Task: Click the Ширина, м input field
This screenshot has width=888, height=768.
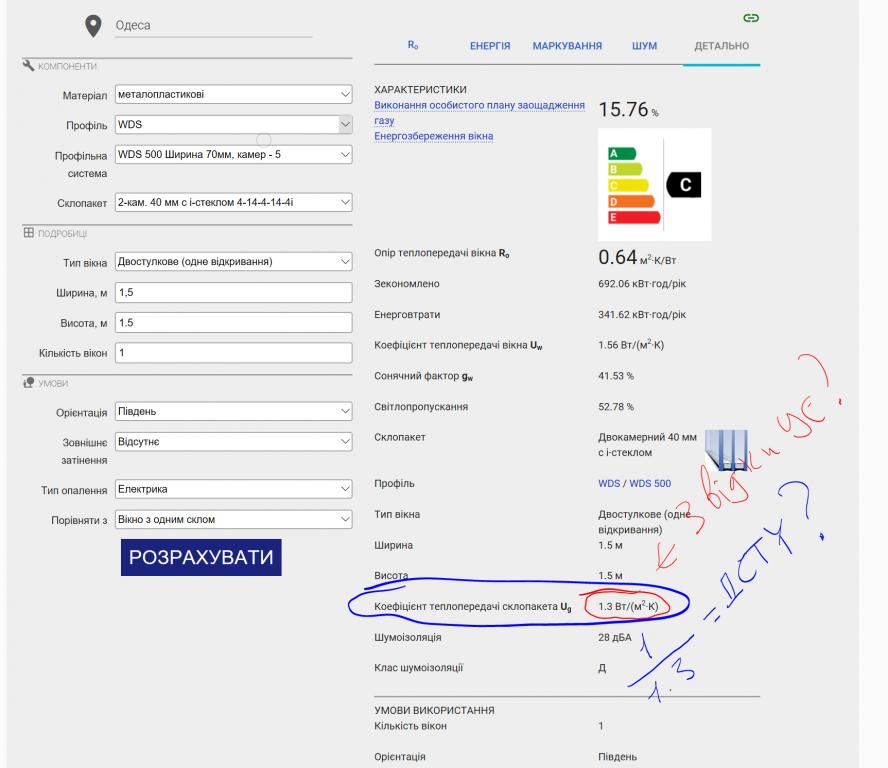Action: [234, 293]
